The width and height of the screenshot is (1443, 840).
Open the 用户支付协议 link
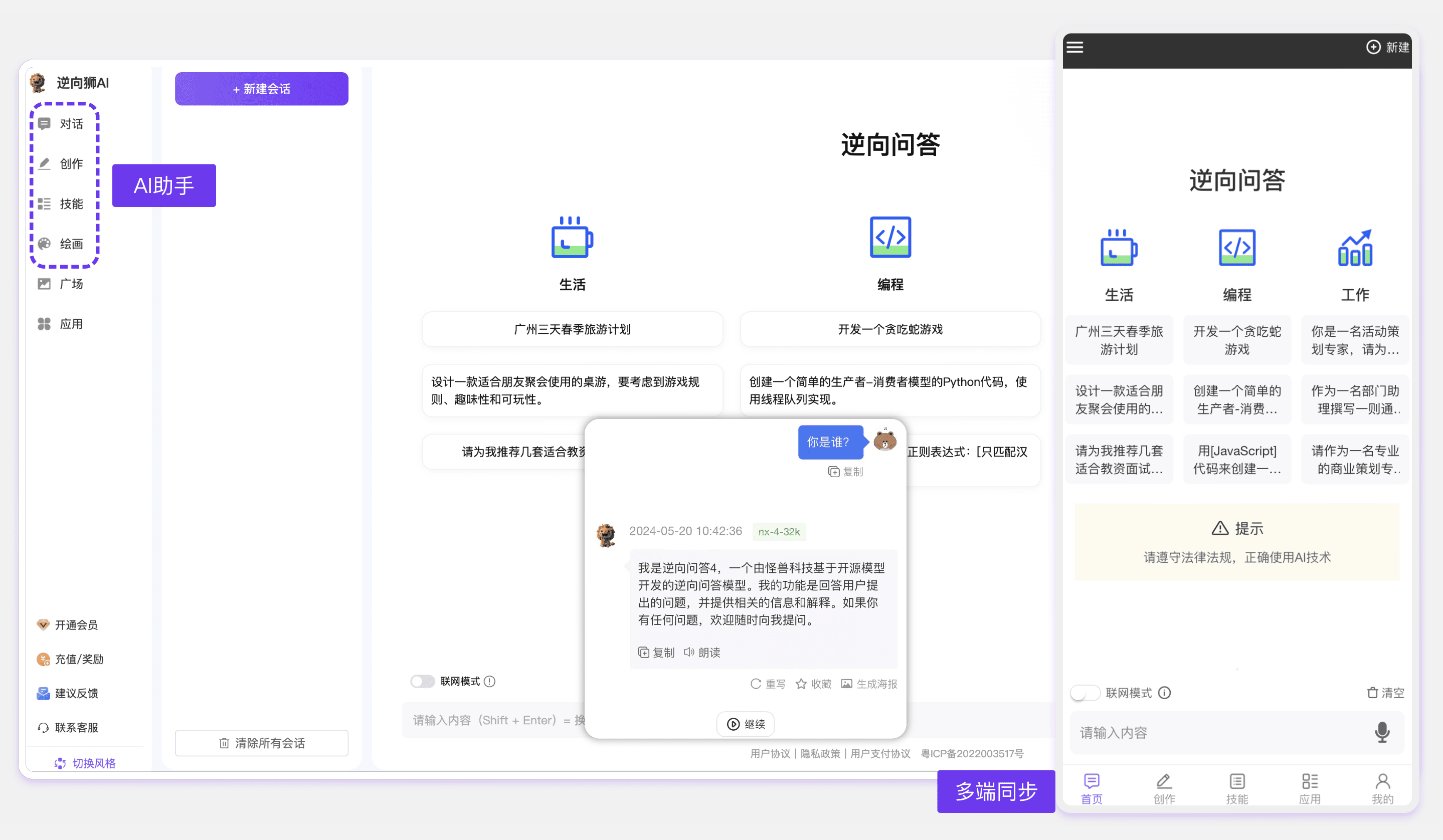pos(880,754)
